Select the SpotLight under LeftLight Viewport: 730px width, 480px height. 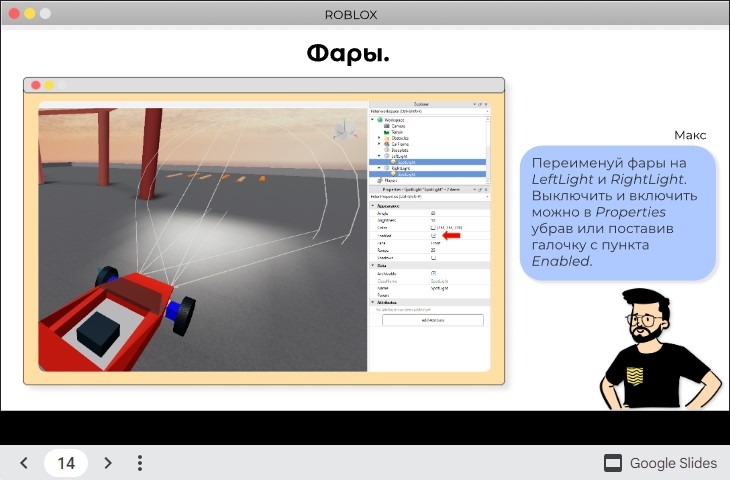click(x=427, y=162)
